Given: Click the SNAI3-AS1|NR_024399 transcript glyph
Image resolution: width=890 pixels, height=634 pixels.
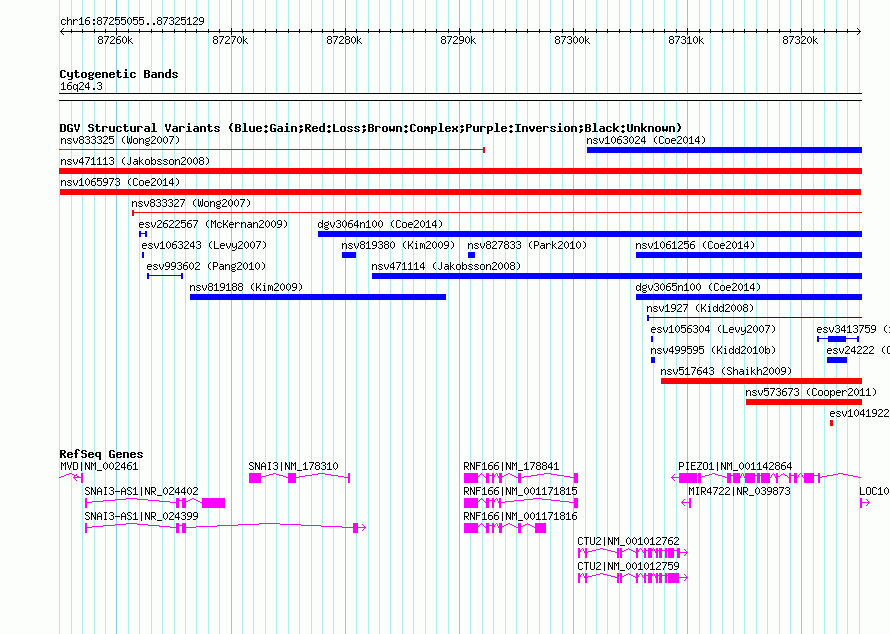Looking at the screenshot, I should [225, 528].
